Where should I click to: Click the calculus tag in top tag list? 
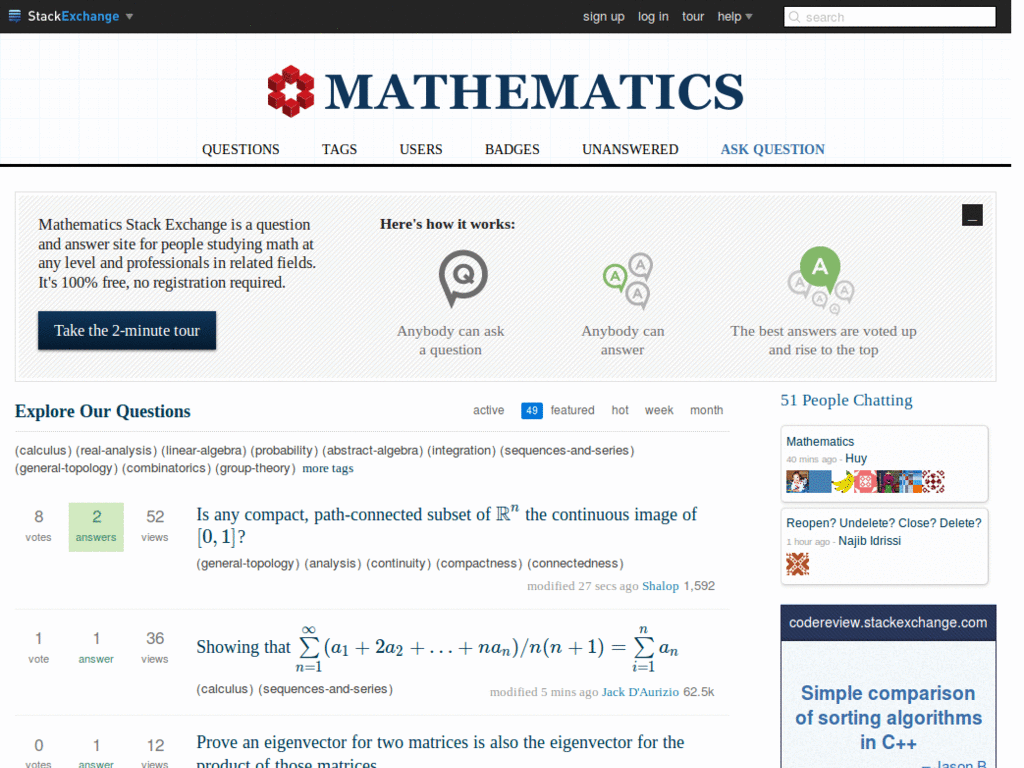43,451
